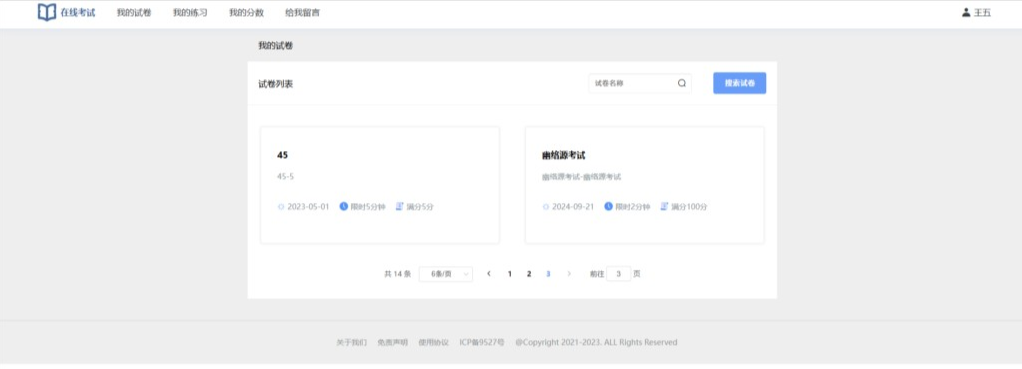Click the 限时5分钟 time limit text

coord(368,207)
